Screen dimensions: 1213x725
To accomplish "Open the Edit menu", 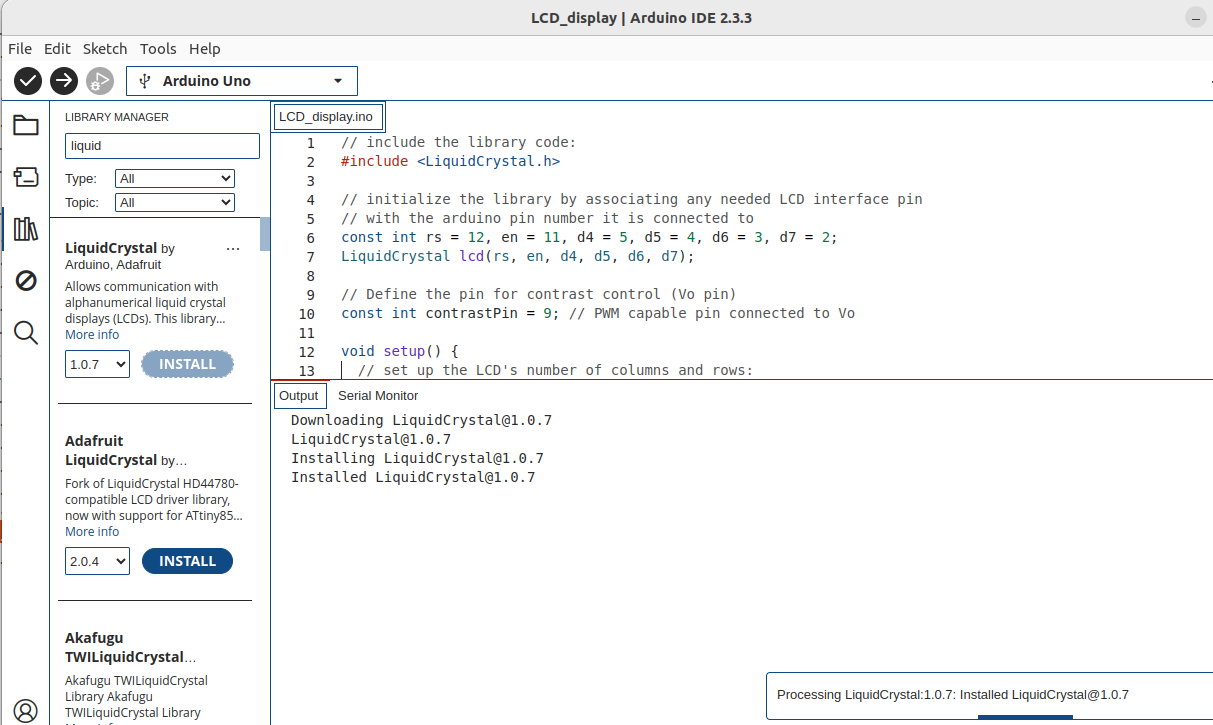I will click(57, 48).
